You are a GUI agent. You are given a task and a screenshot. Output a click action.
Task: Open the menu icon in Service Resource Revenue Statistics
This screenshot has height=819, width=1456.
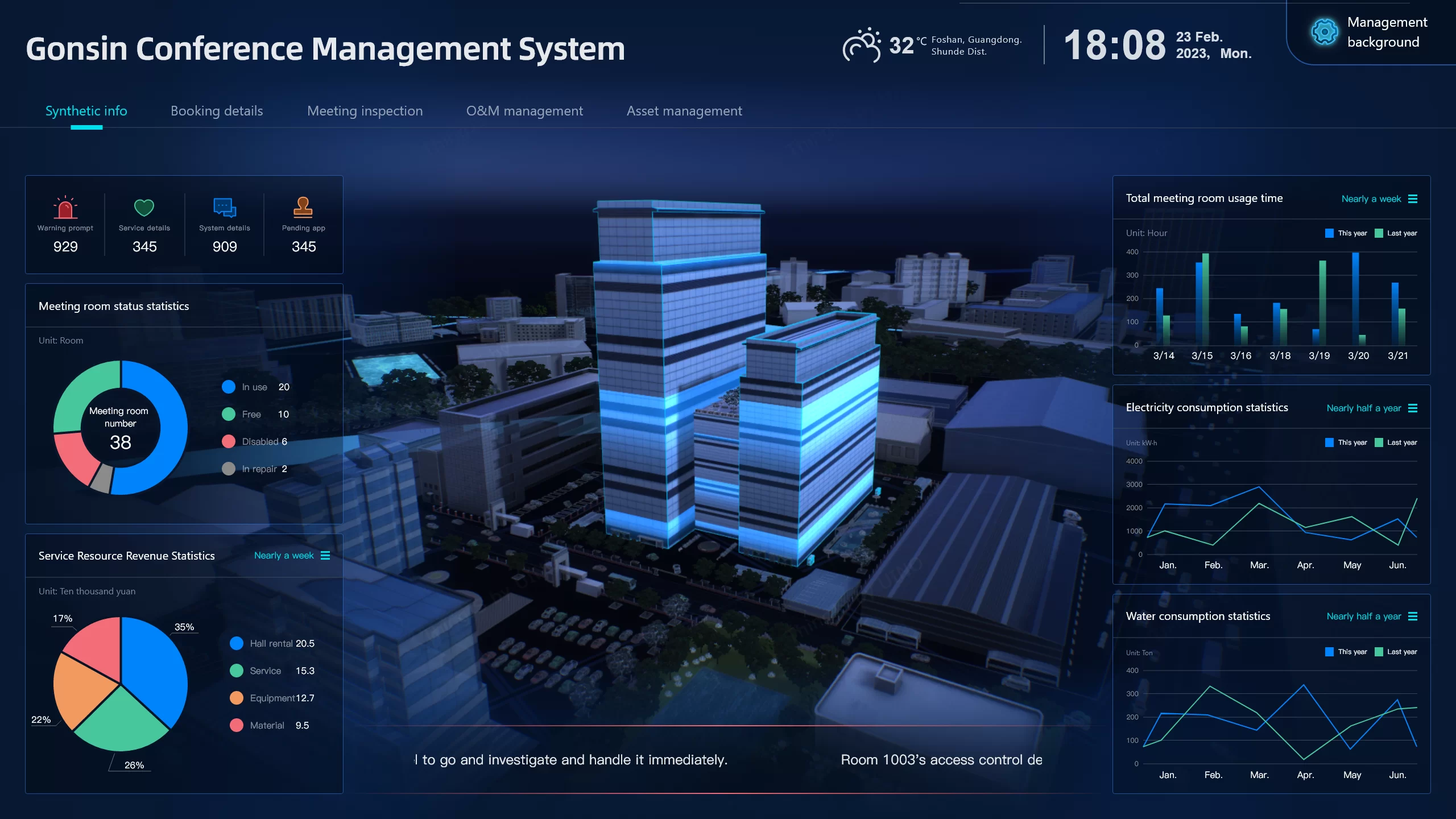coord(325,556)
